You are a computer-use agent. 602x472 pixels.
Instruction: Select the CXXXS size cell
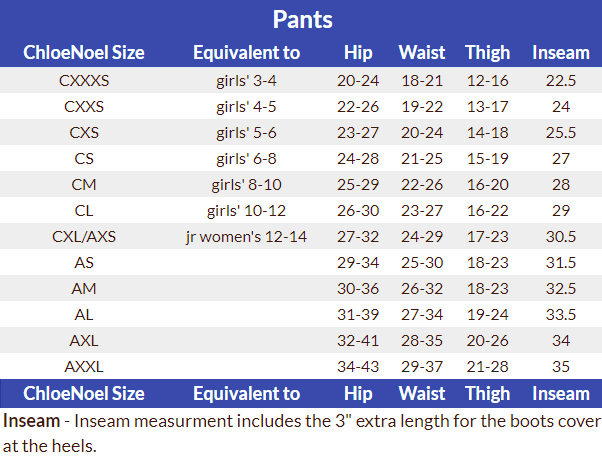click(x=84, y=81)
